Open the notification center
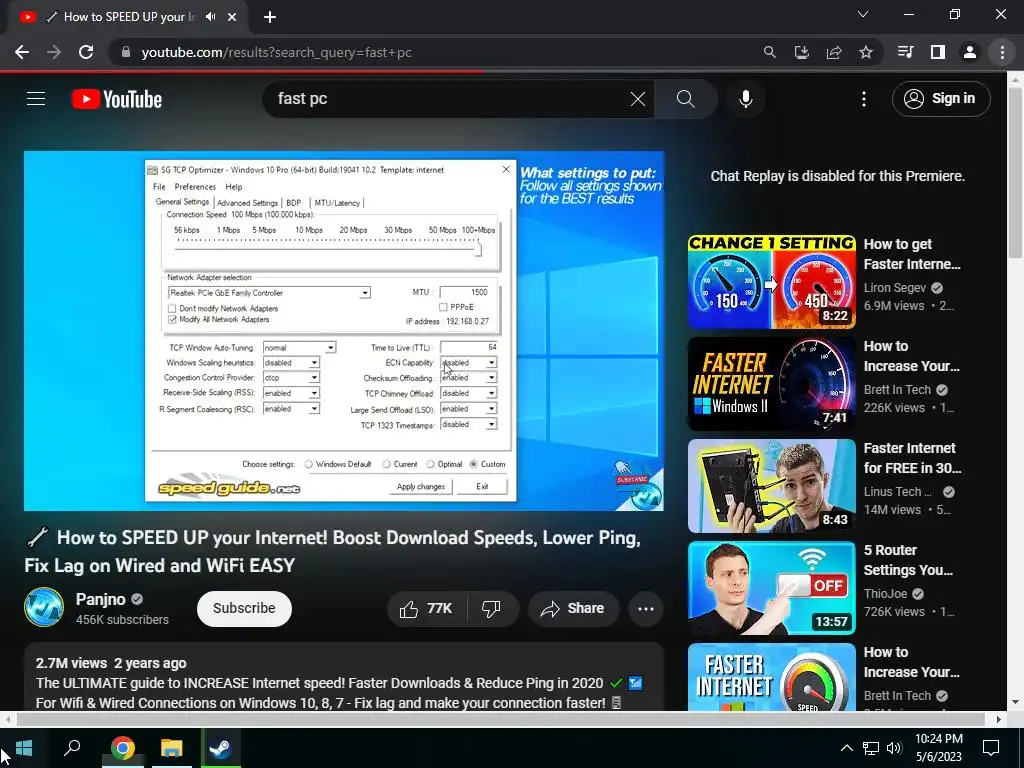The image size is (1024, 768). pyautogui.click(x=991, y=748)
